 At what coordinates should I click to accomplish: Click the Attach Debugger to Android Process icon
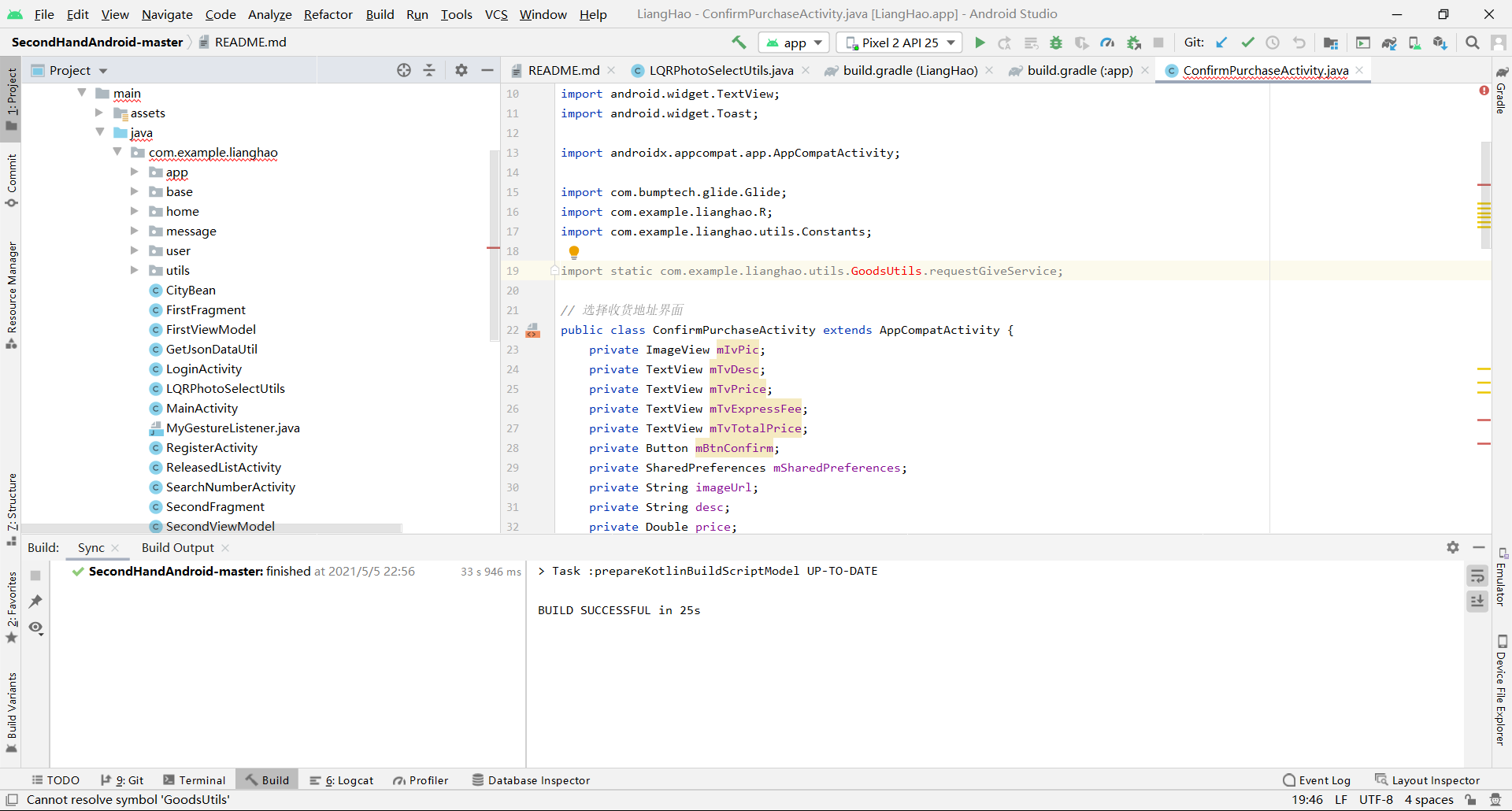(1133, 43)
